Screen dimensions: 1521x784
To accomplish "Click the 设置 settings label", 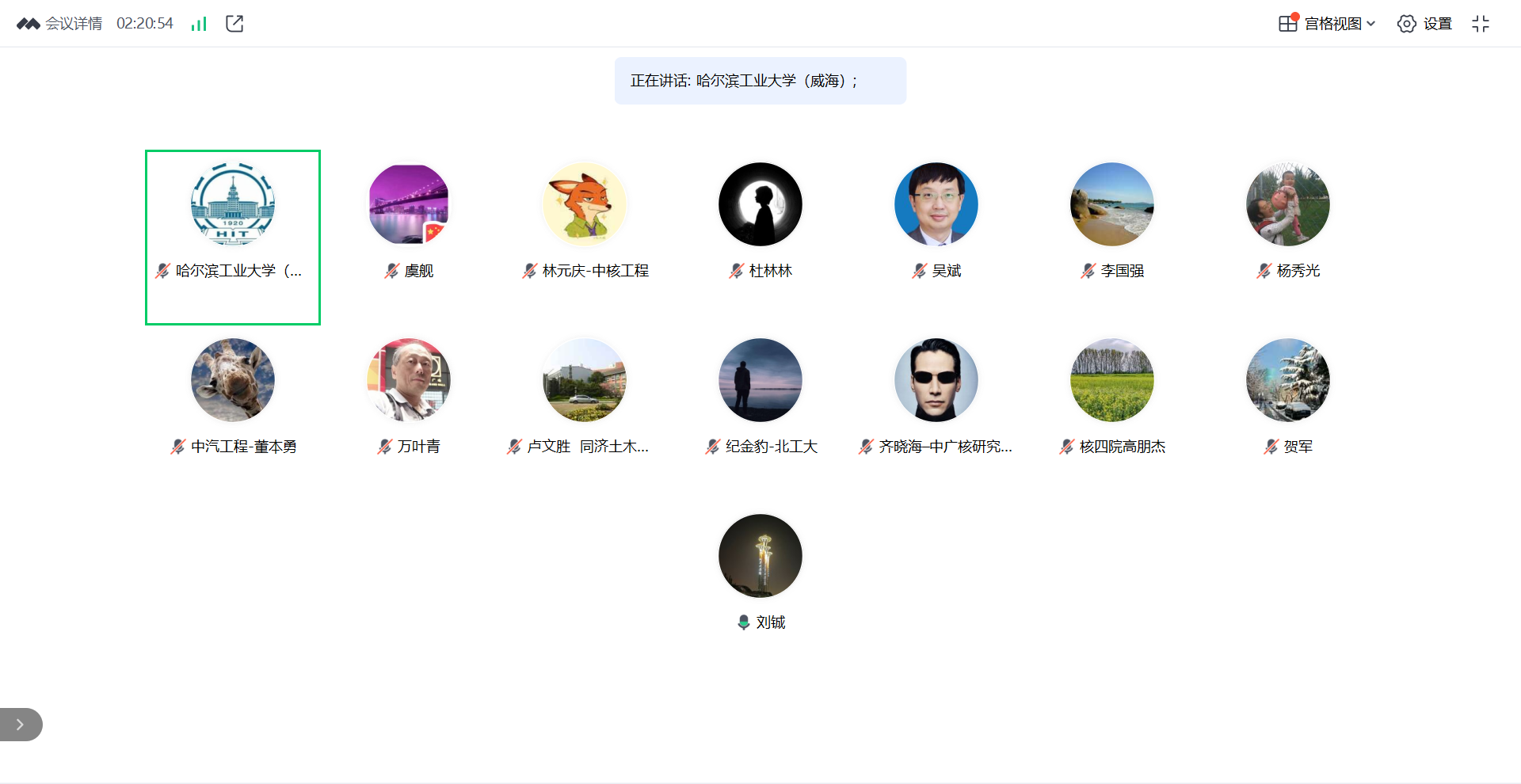I will pyautogui.click(x=1437, y=24).
